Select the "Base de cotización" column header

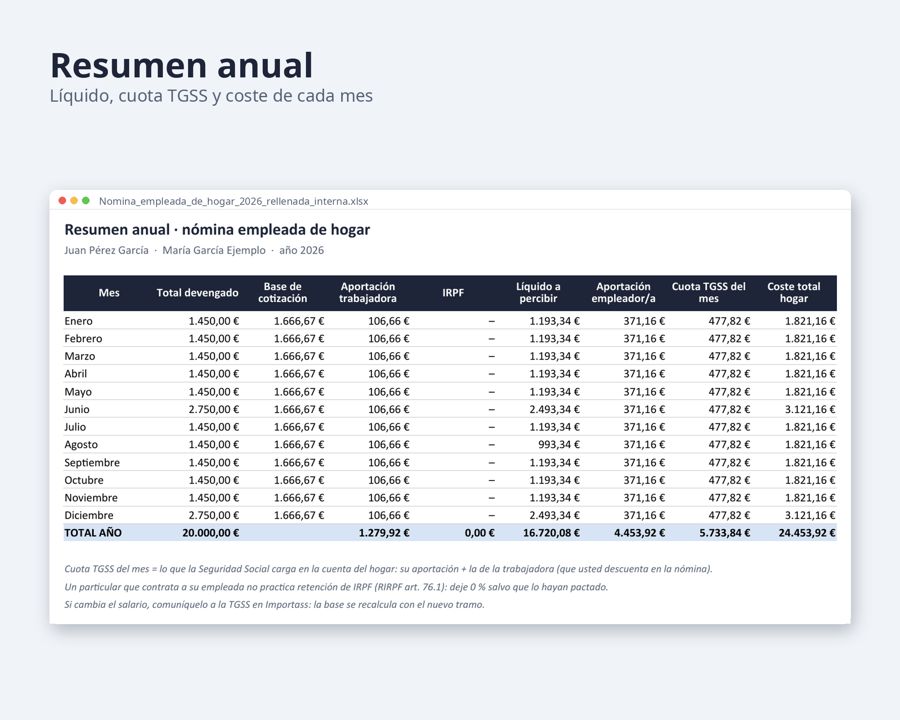[282, 293]
